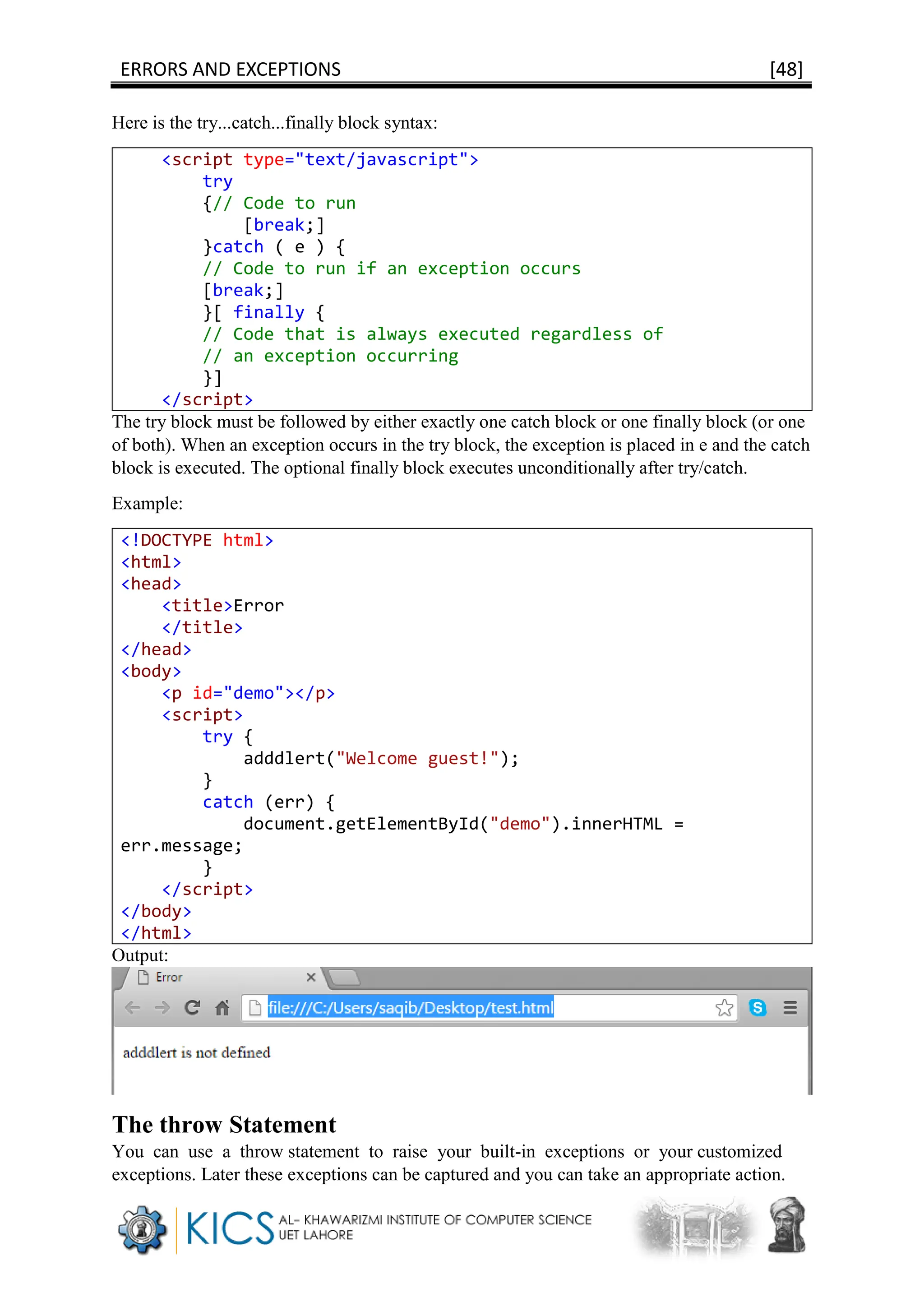Click 'The throw Statement' heading
The height and width of the screenshot is (1307, 924).
224,1125
